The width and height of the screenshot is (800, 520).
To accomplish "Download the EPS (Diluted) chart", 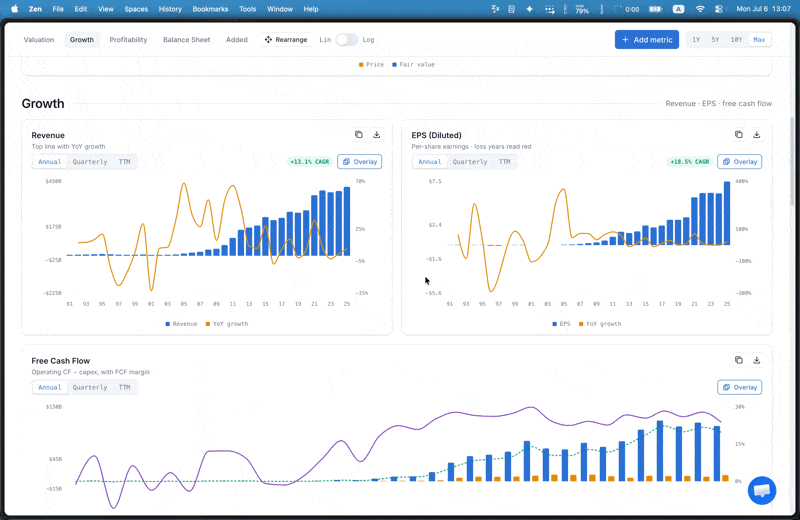I will [x=757, y=135].
